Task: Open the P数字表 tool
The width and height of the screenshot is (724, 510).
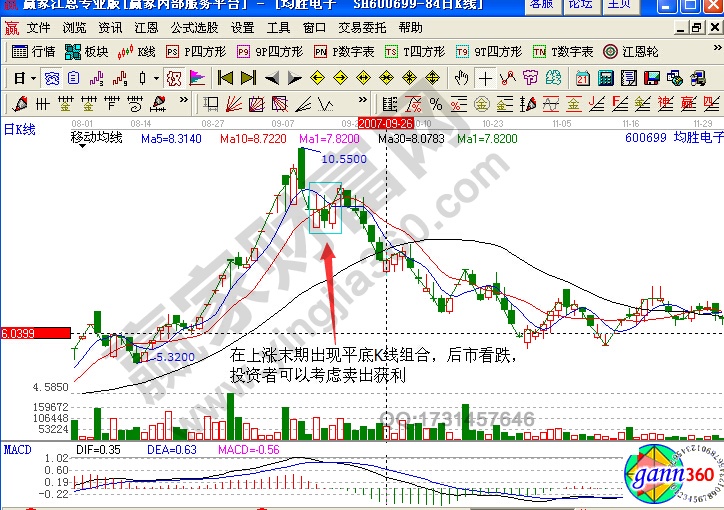Action: point(344,52)
